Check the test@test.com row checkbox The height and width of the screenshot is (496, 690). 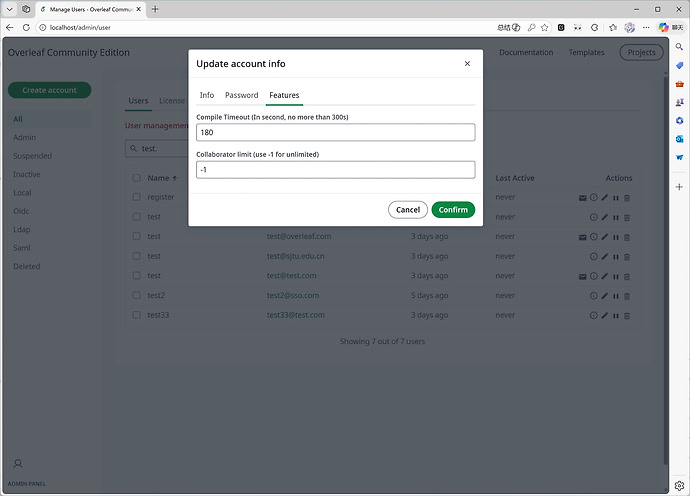click(x=136, y=276)
